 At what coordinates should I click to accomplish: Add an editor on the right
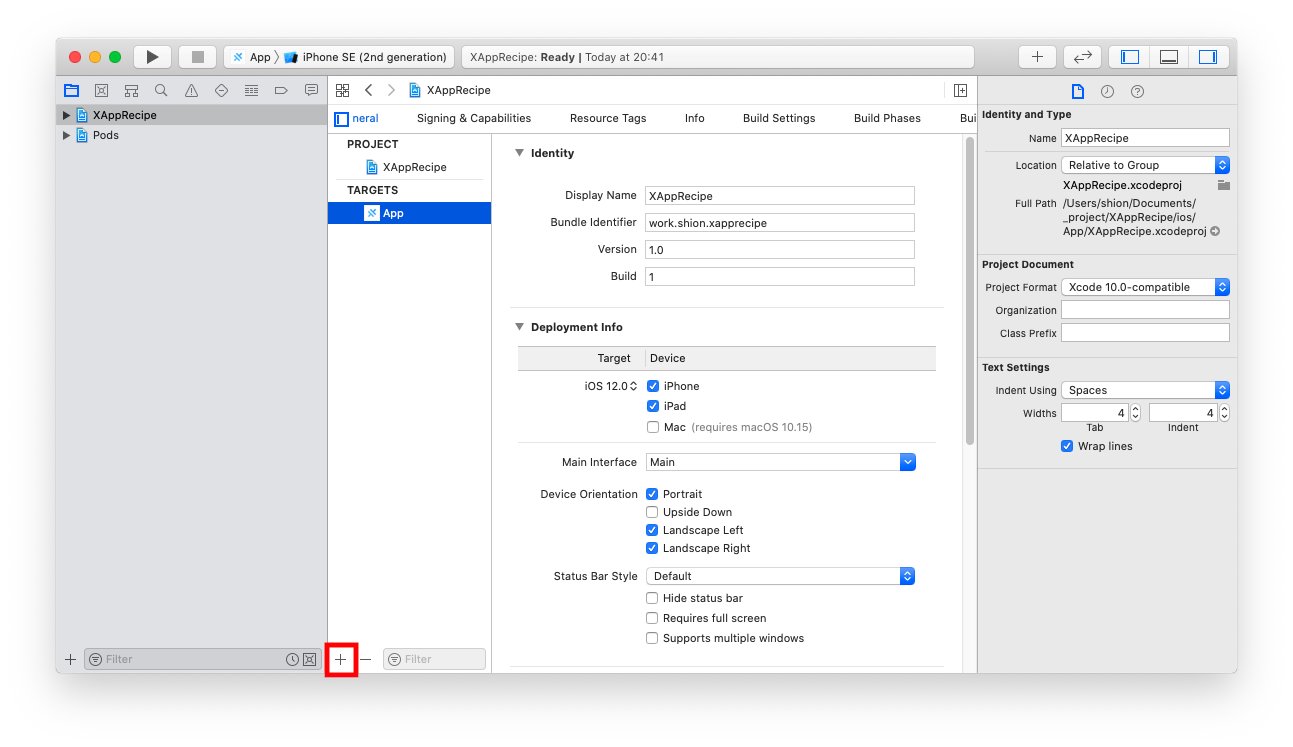point(960,90)
